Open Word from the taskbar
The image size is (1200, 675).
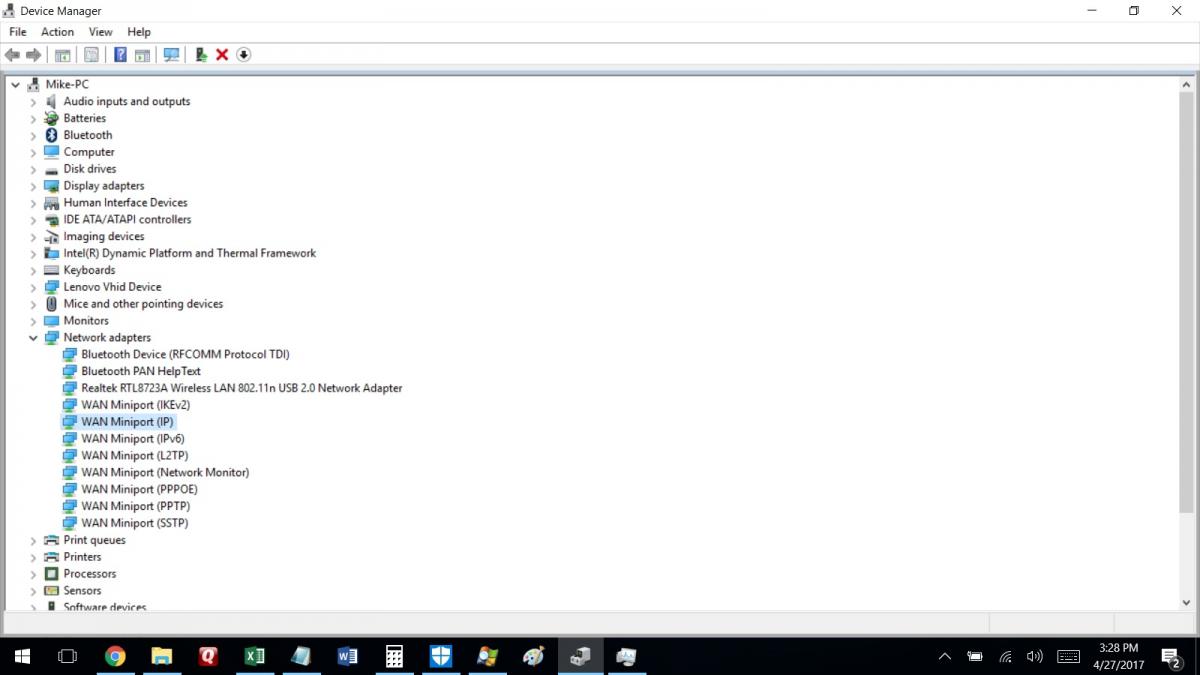pyautogui.click(x=348, y=657)
